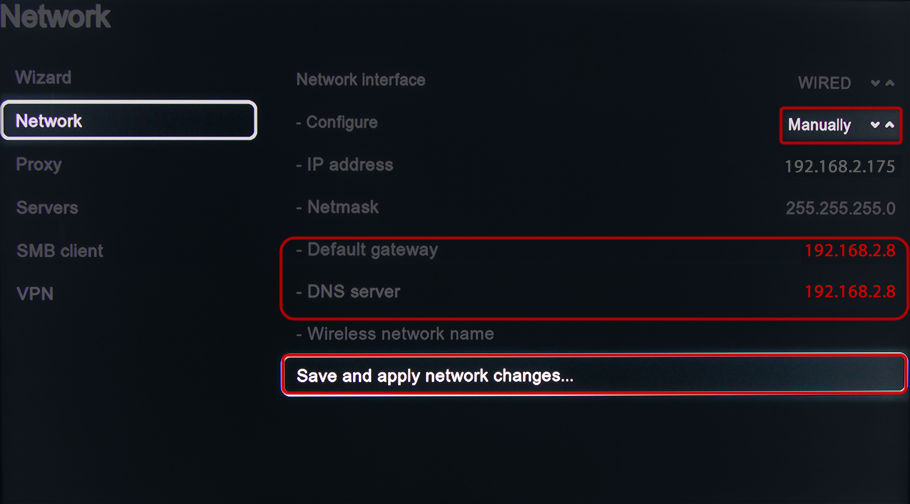This screenshot has height=504, width=910.
Task: Click the up chevron beside WIRED
Action: 889,83
